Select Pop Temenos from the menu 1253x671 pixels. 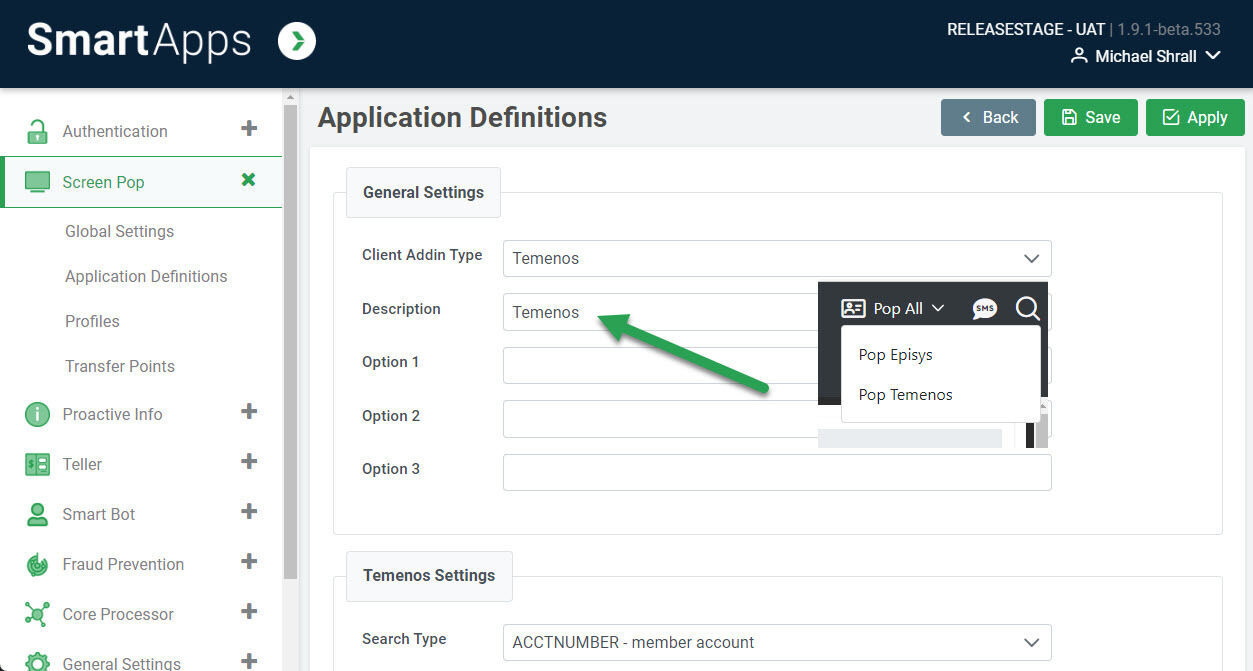coord(905,394)
